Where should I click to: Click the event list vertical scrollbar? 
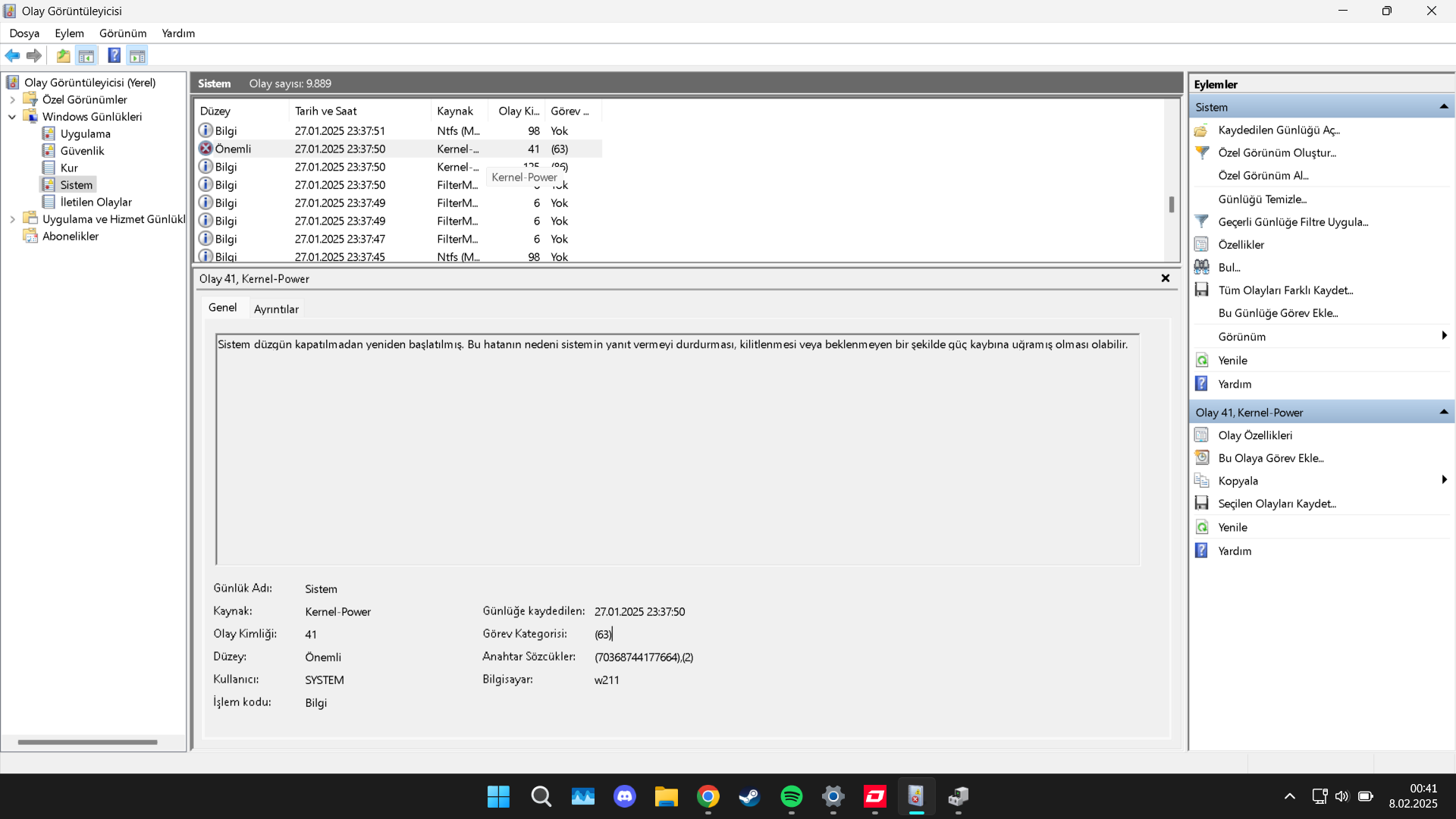pyautogui.click(x=1171, y=204)
